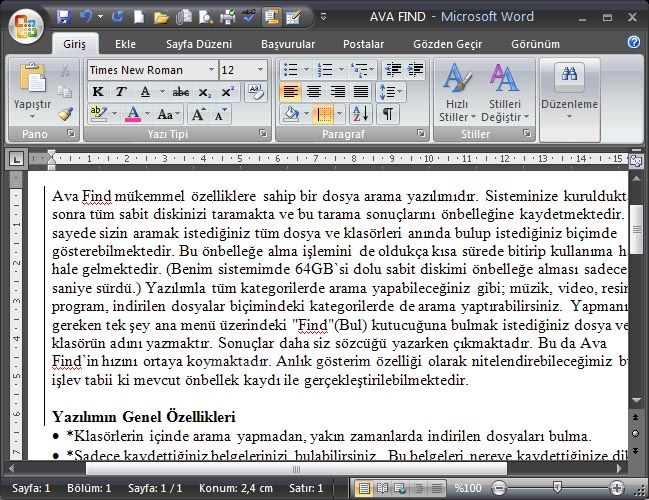The height and width of the screenshot is (500, 649).
Task: Toggle strikethrough formatting
Action: click(x=181, y=92)
